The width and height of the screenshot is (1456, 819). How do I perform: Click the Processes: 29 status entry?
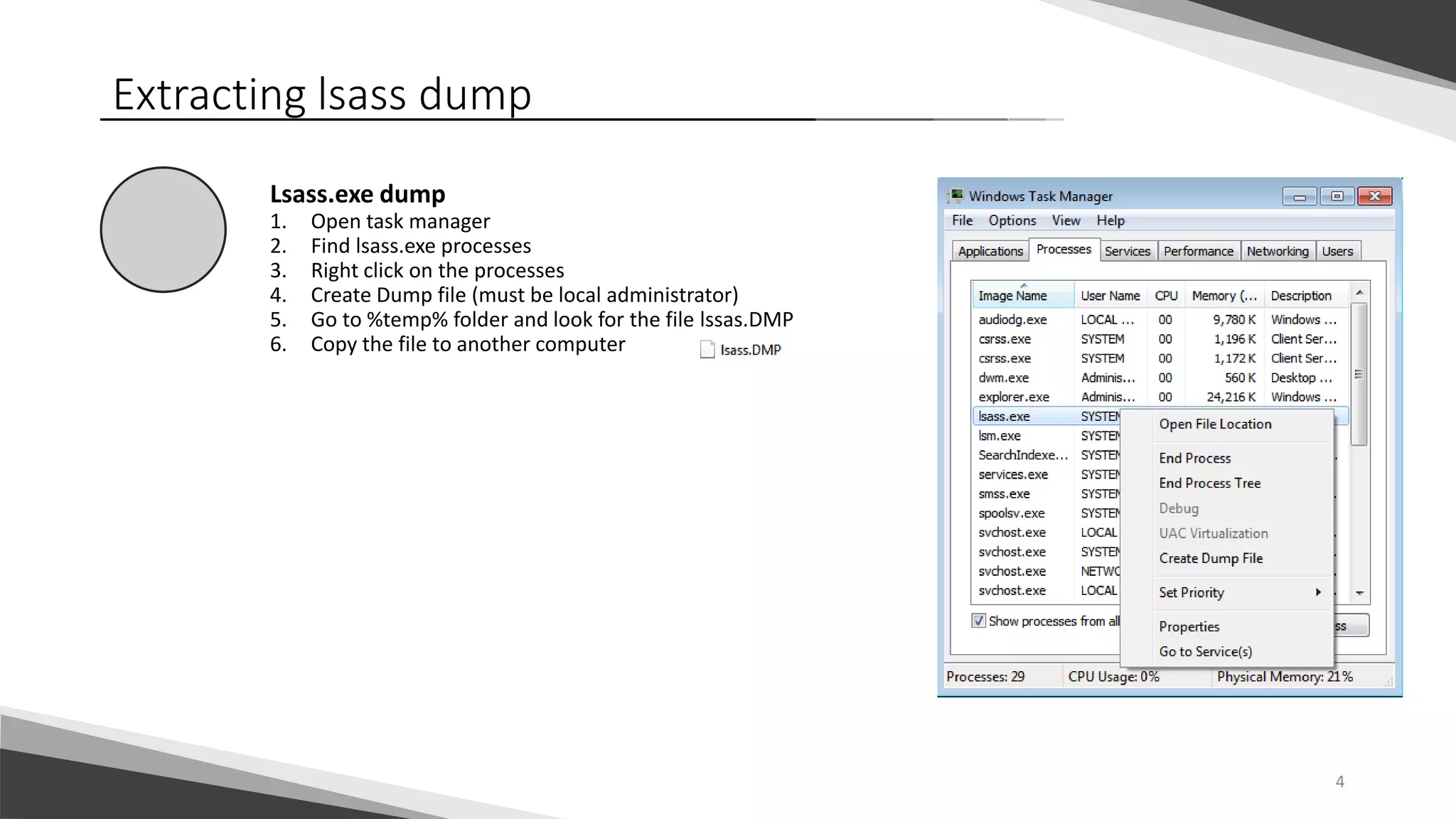(985, 677)
